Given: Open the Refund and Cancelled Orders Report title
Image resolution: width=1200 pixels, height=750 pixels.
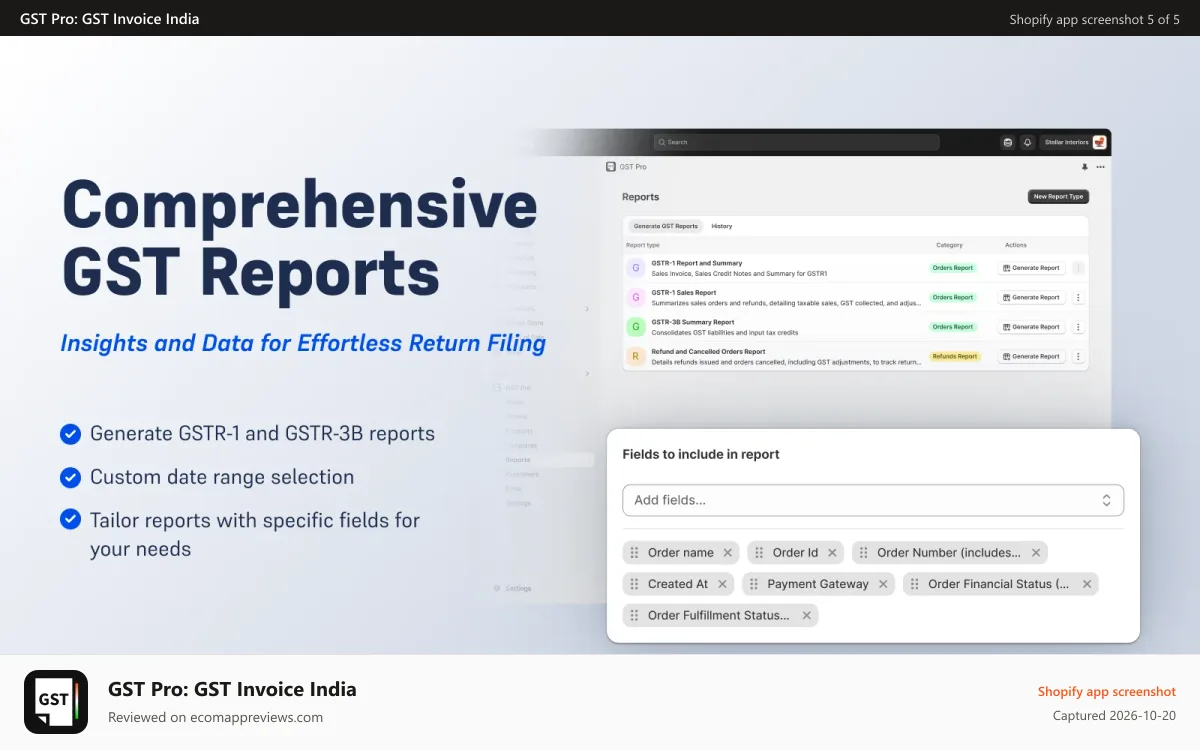Looking at the screenshot, I should point(708,351).
